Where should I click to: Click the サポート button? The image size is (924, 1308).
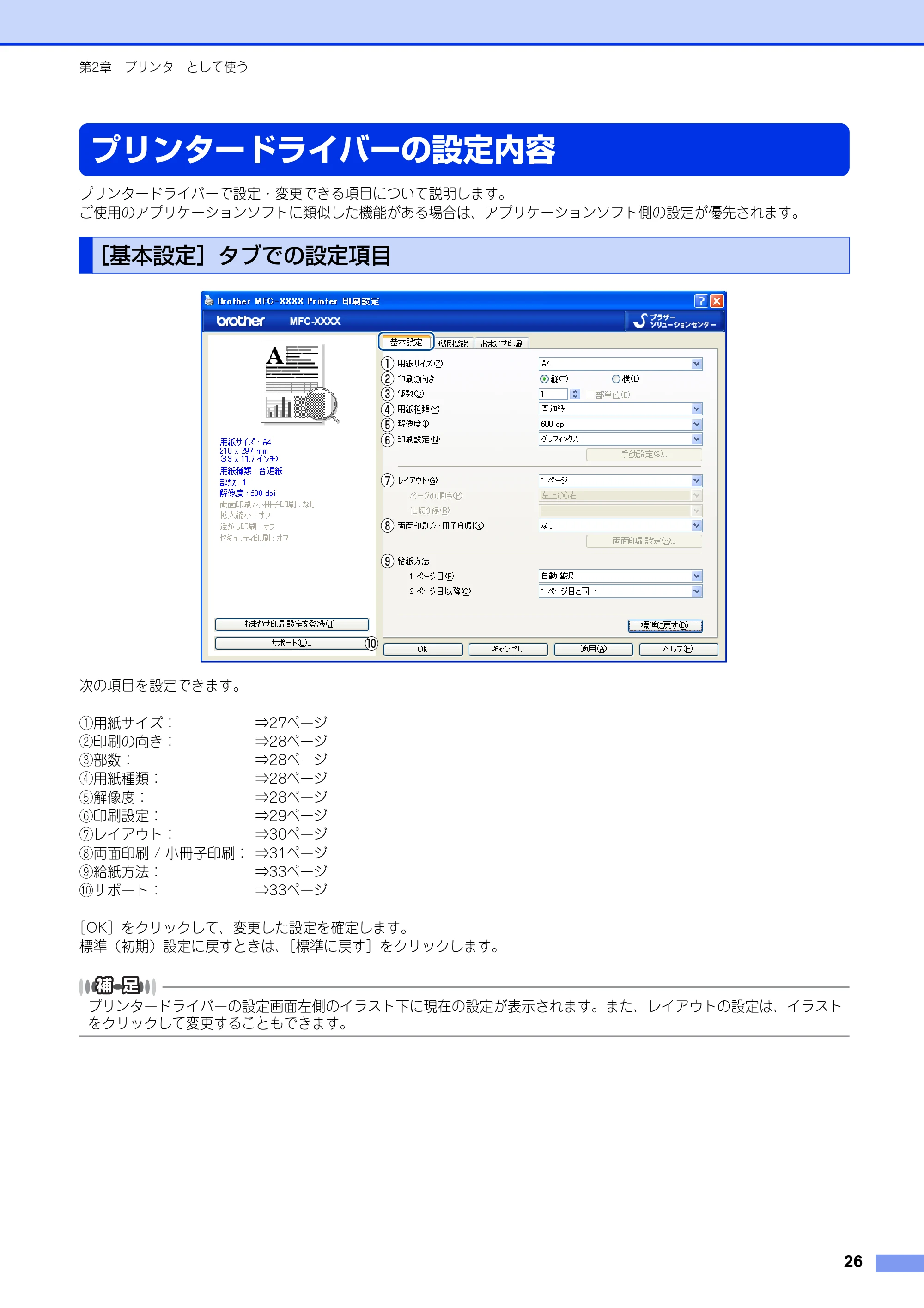[292, 643]
